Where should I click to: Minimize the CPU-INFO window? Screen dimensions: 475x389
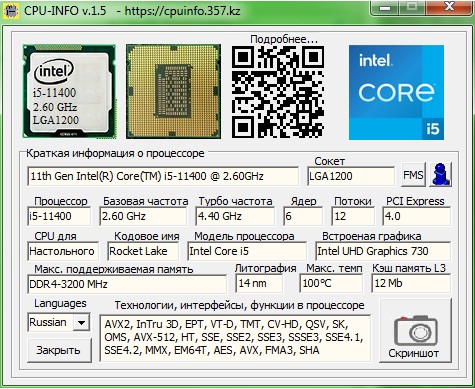pyautogui.click(x=385, y=8)
